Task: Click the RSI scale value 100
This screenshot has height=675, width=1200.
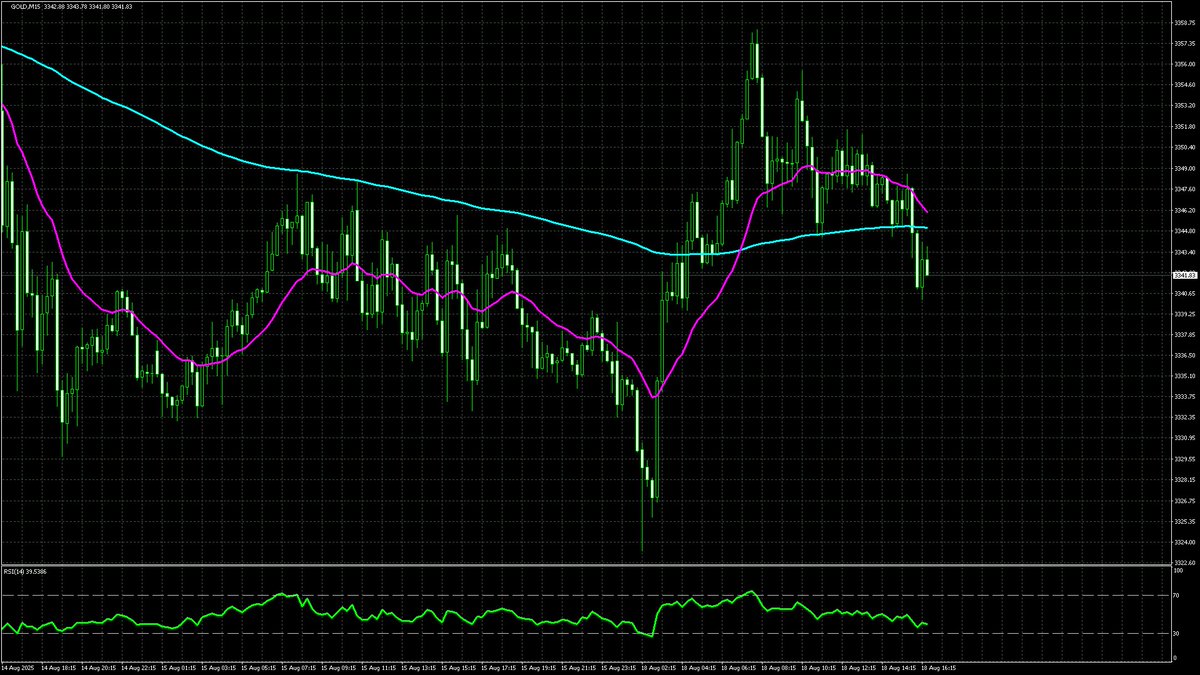Action: pyautogui.click(x=1178, y=571)
